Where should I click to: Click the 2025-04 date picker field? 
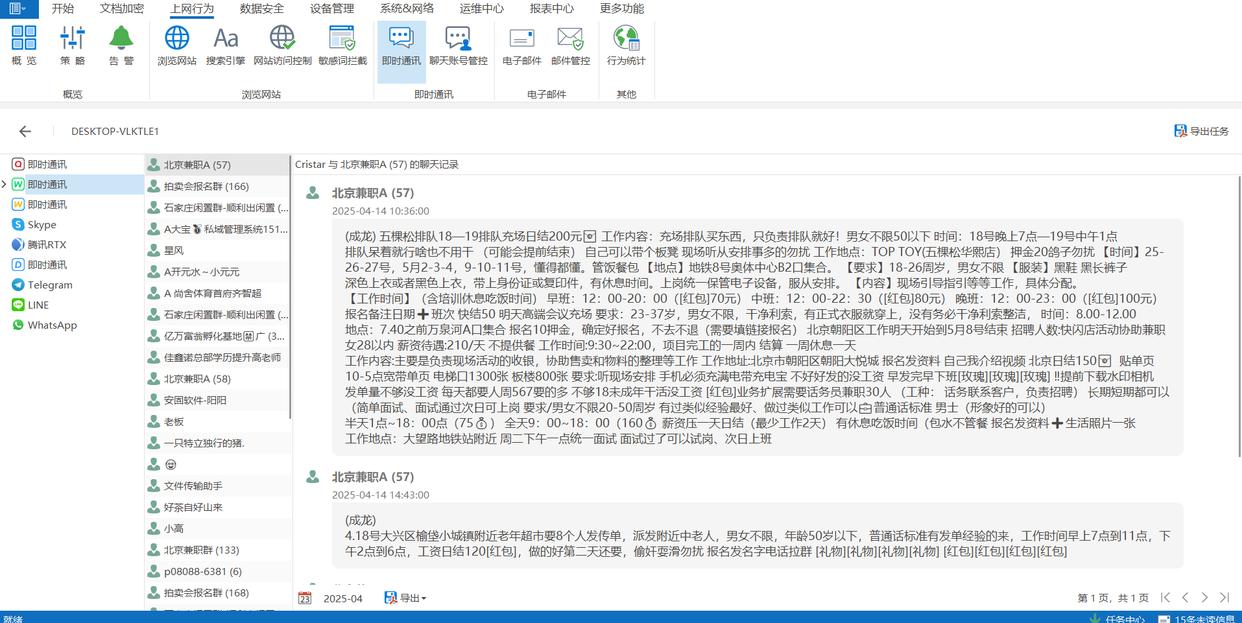343,598
